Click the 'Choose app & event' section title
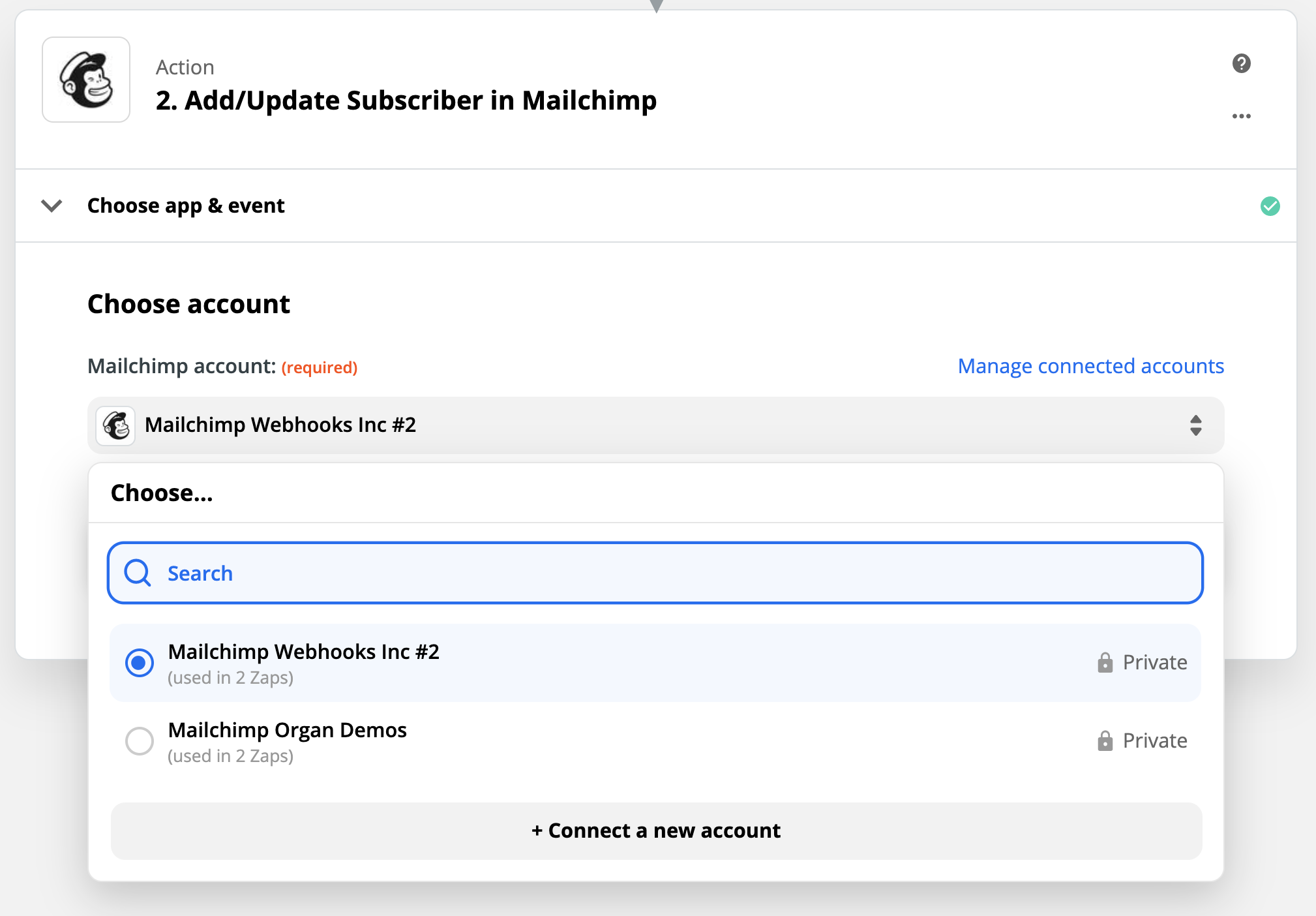The height and width of the screenshot is (916, 1316). 186,206
